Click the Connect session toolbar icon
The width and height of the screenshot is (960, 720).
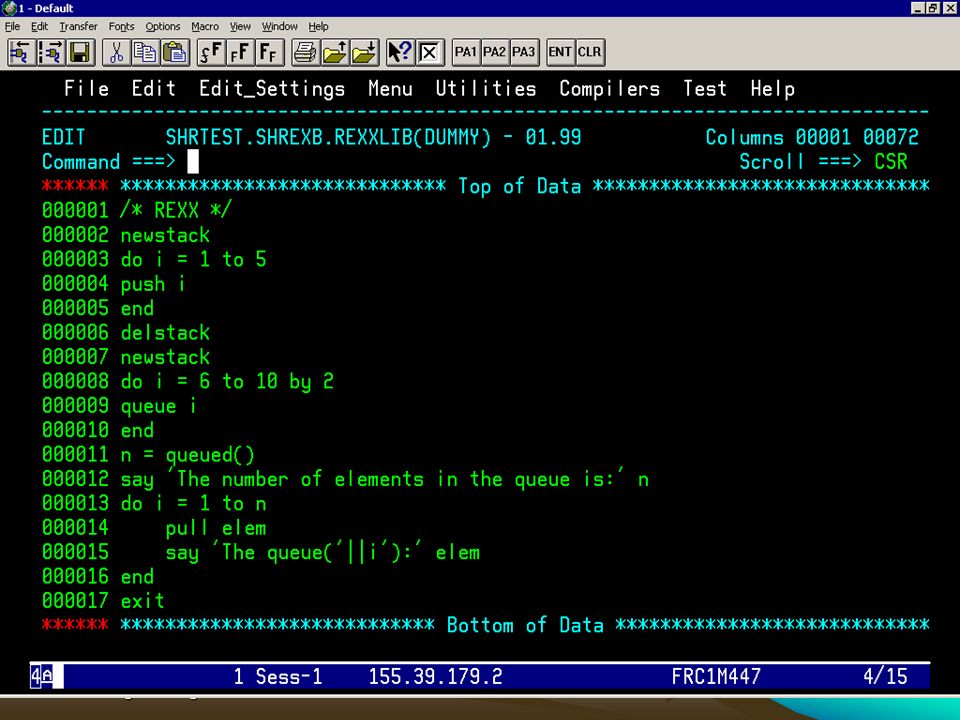(x=21, y=52)
